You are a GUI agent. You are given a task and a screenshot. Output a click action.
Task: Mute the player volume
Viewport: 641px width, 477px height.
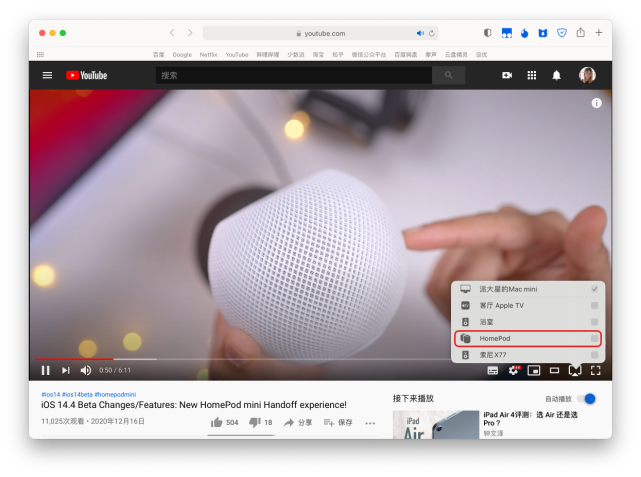pos(86,370)
